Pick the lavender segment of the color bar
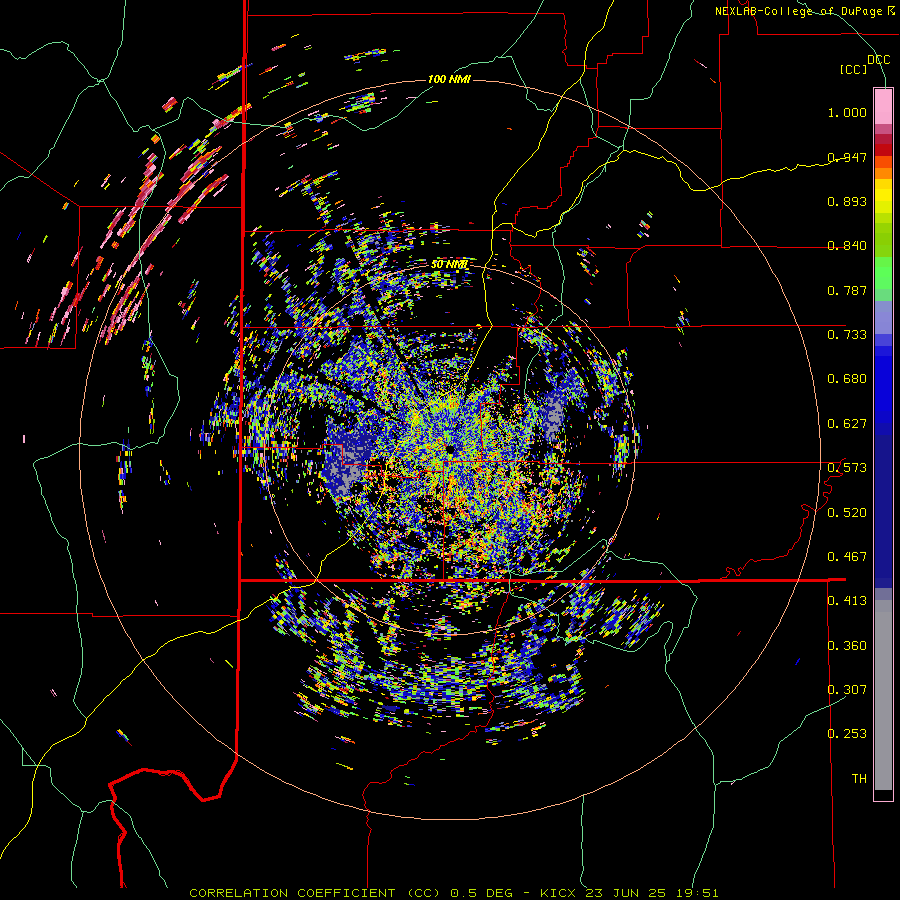900x900 pixels. pos(883,317)
